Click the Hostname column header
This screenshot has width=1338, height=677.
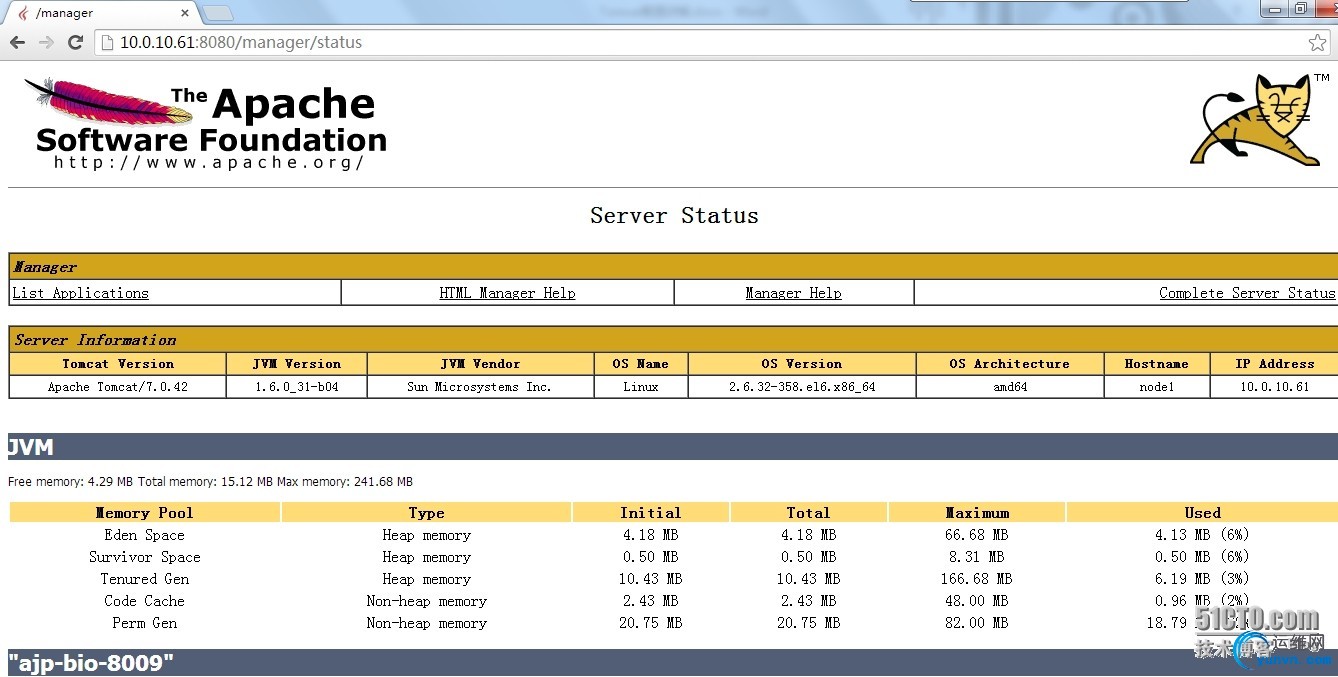(1157, 364)
